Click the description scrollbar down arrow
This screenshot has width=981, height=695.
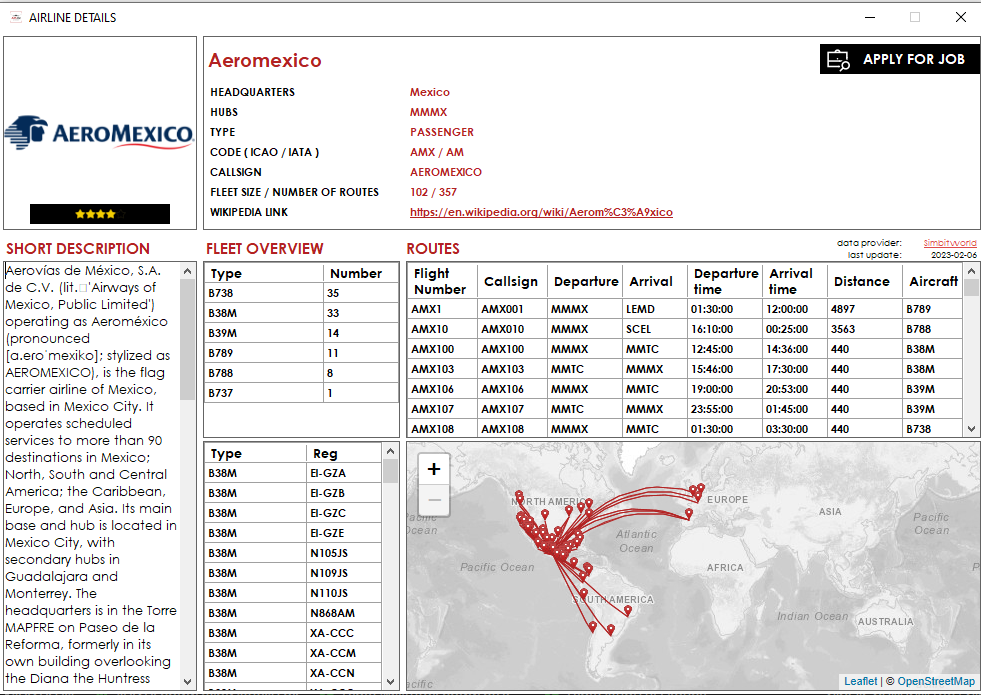187,682
